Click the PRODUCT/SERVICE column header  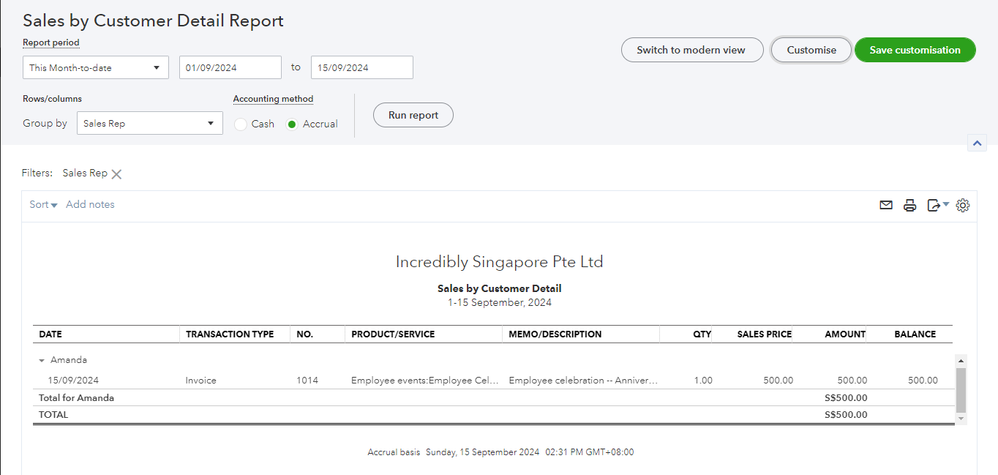(393, 334)
